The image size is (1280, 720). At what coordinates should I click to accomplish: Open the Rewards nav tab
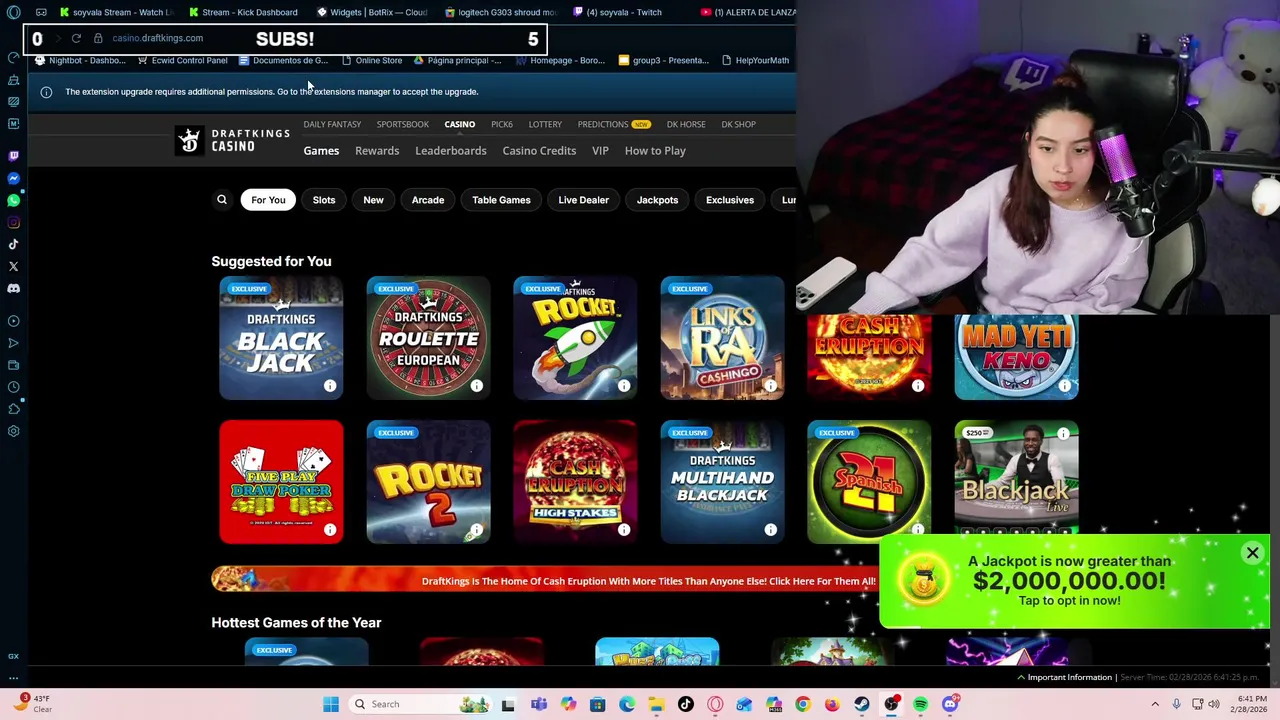[377, 151]
